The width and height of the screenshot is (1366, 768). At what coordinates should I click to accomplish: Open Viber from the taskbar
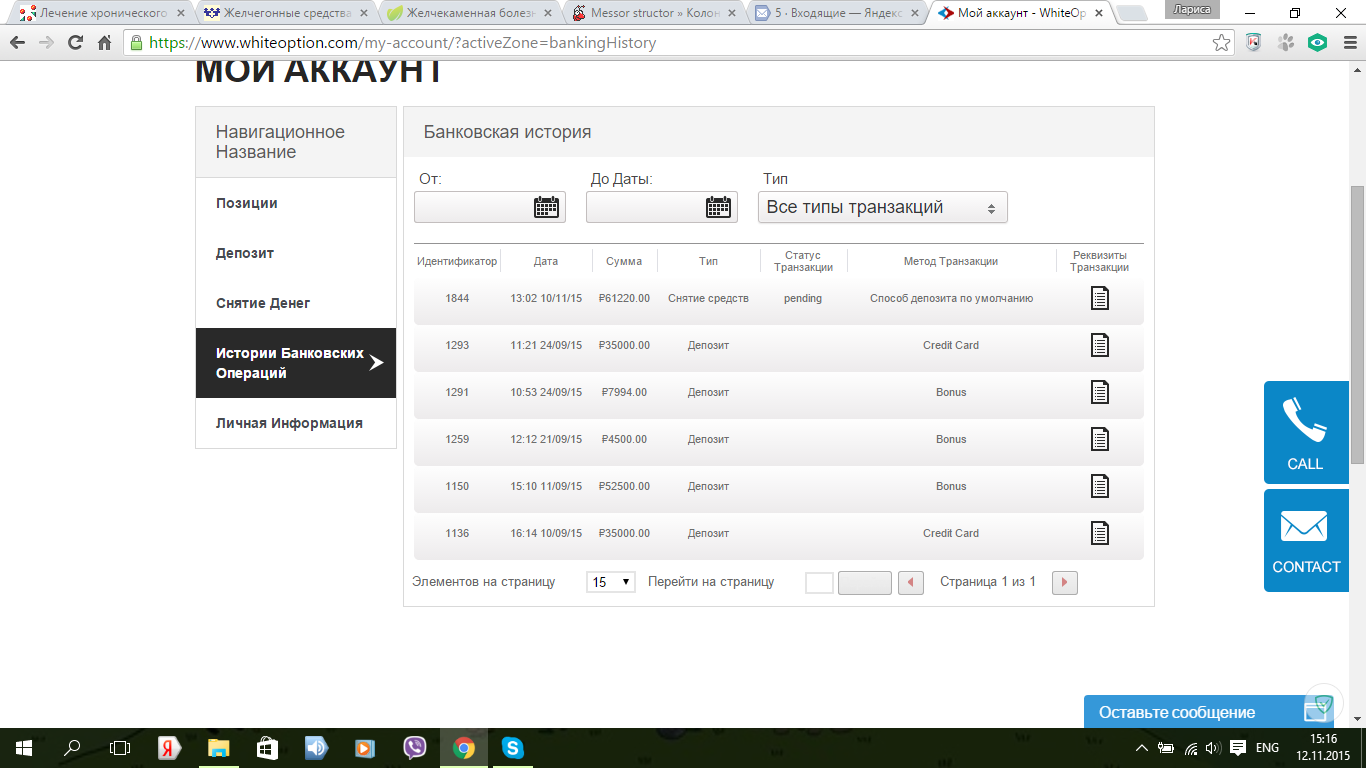[414, 748]
